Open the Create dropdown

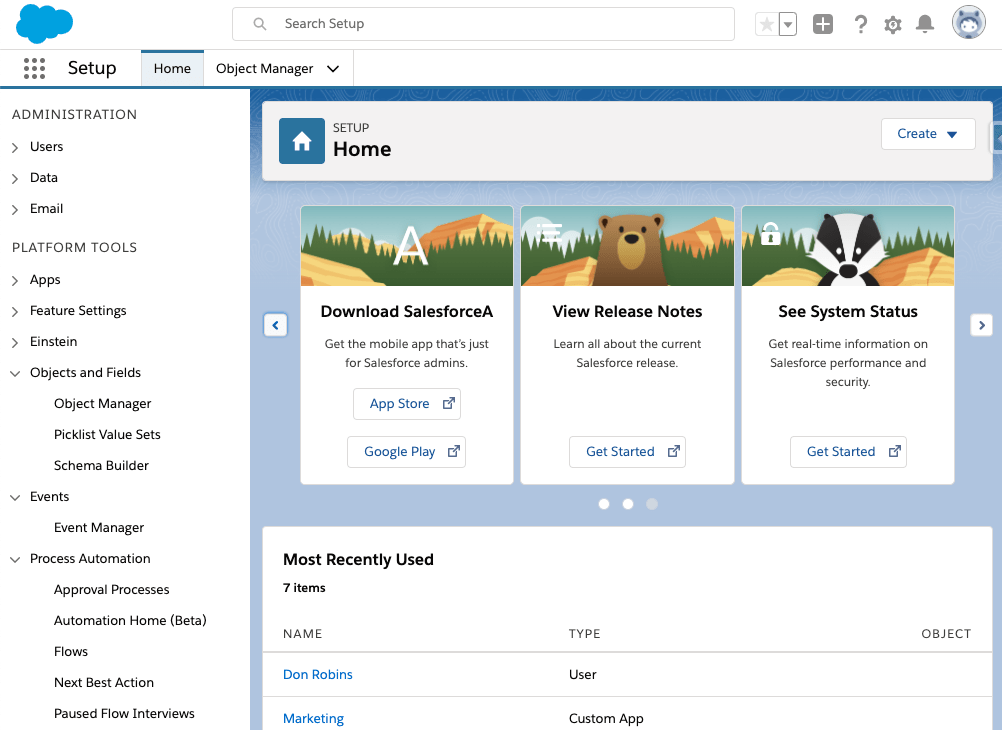pyautogui.click(x=927, y=134)
